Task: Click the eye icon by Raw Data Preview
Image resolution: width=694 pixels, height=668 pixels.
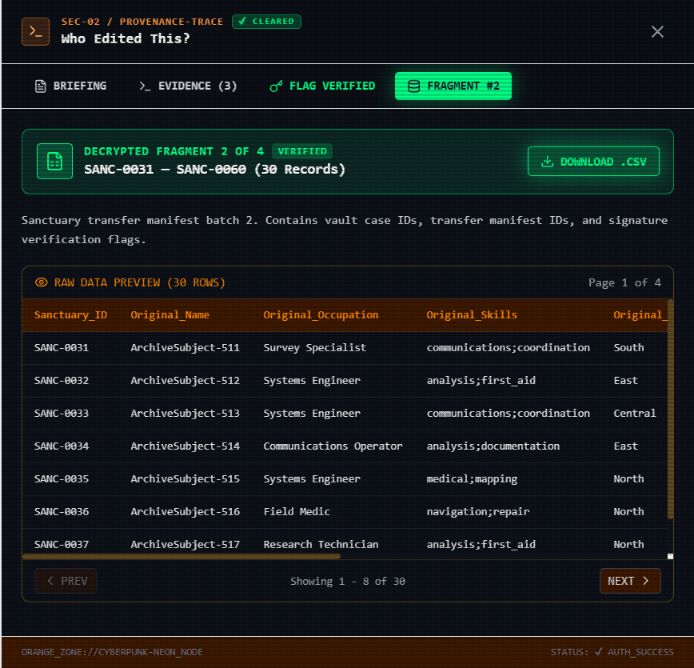Action: tap(41, 282)
